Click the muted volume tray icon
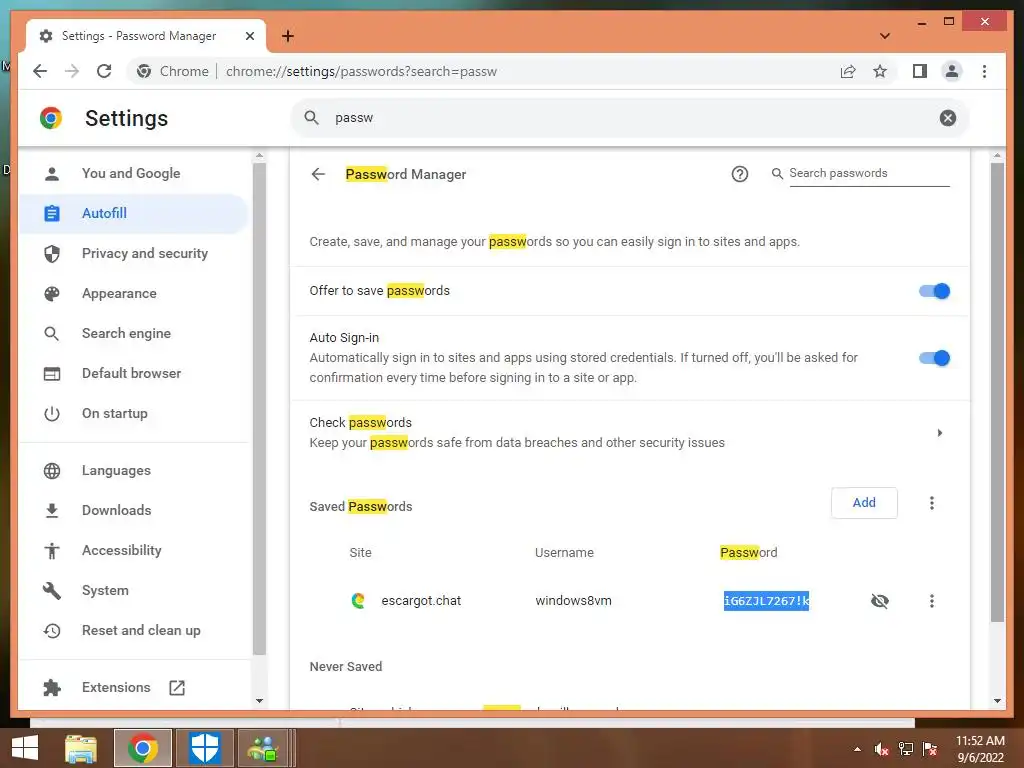The height and width of the screenshot is (768, 1024). click(882, 749)
